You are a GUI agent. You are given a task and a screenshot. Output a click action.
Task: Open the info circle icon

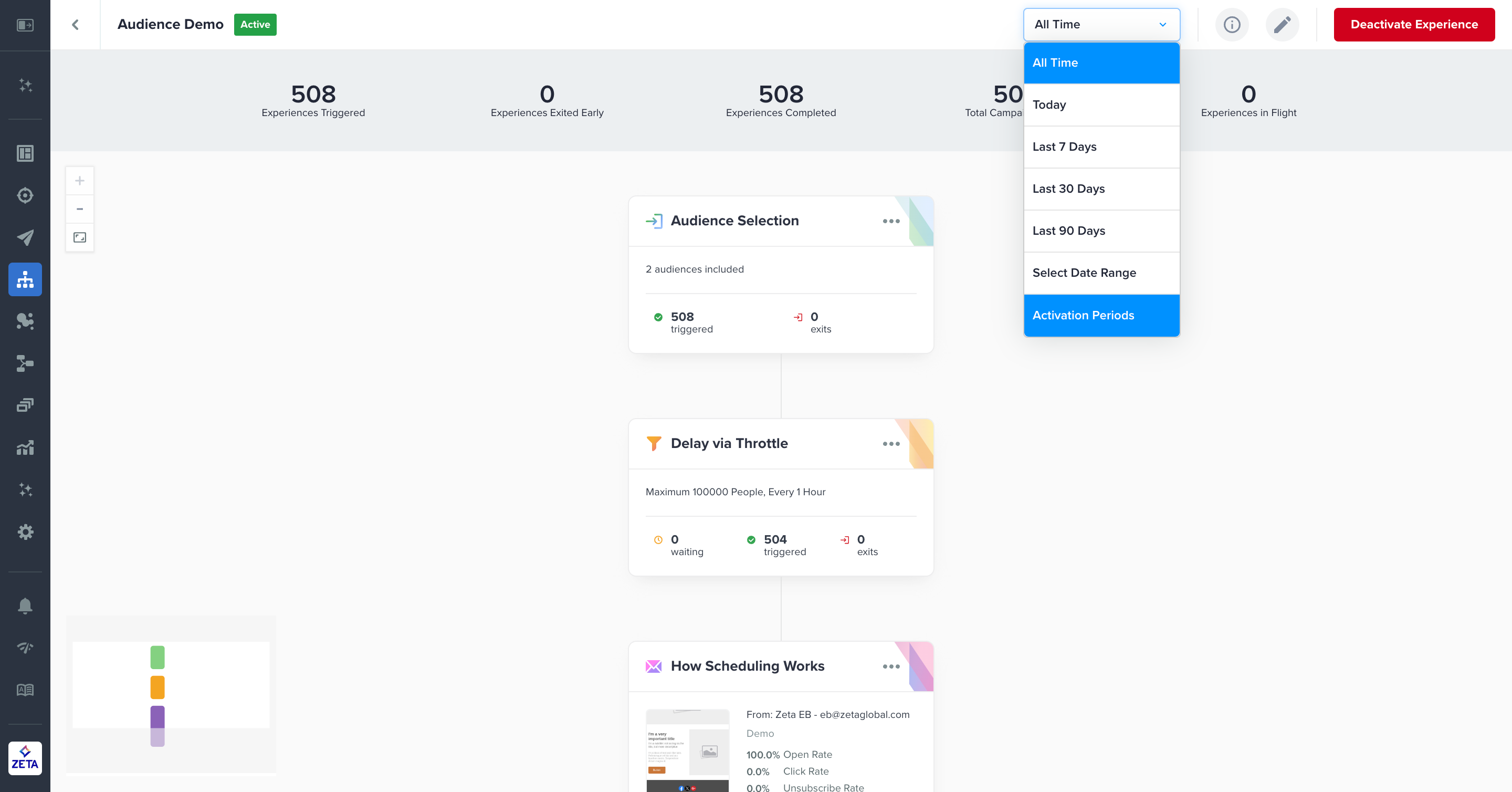click(1232, 25)
